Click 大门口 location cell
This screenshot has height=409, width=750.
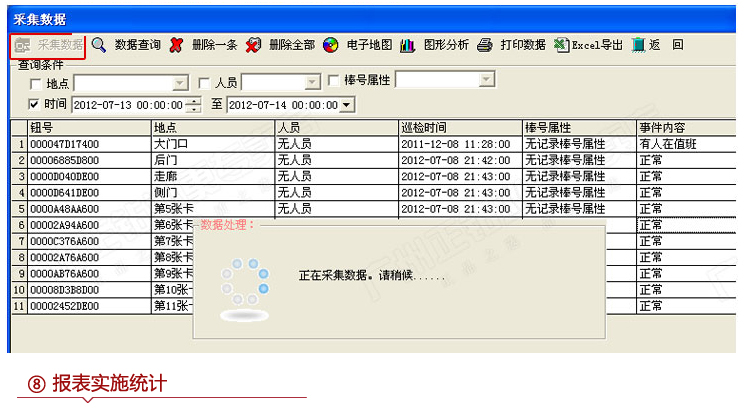213,144
